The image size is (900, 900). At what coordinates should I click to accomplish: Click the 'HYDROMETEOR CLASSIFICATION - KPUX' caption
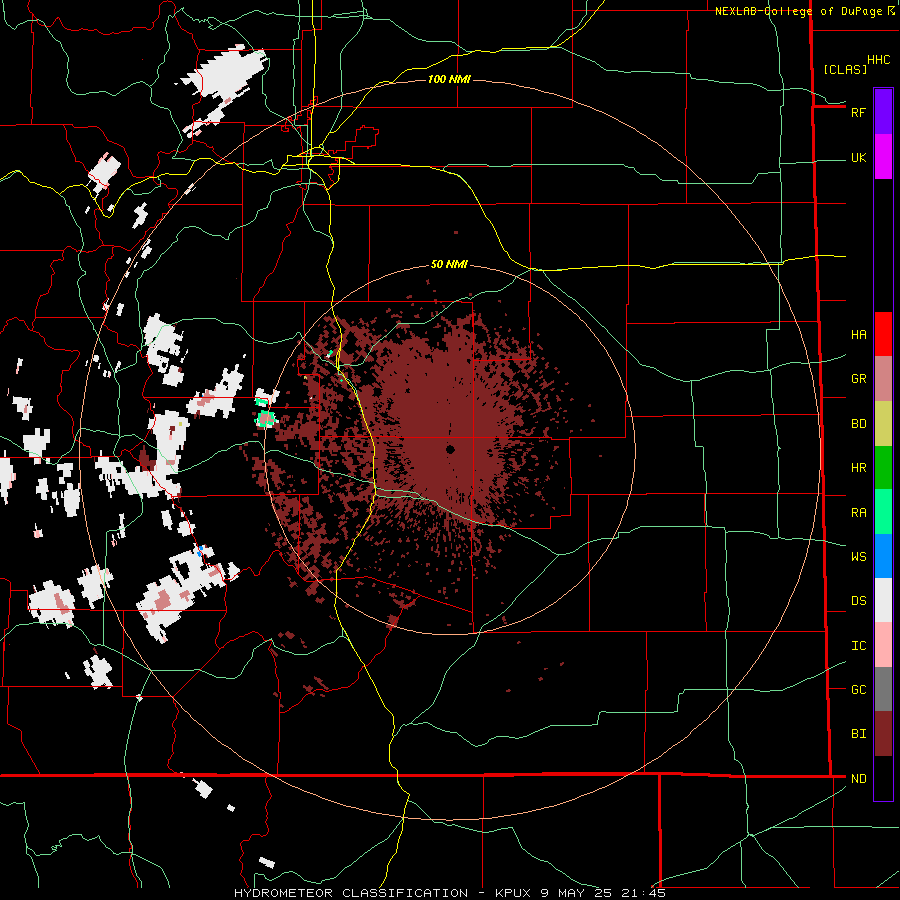[x=385, y=893]
